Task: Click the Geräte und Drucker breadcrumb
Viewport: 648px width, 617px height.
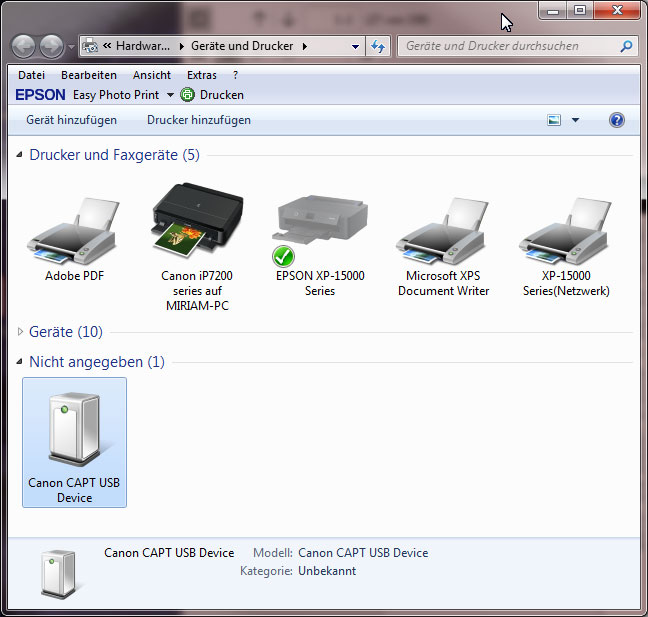Action: click(x=242, y=46)
